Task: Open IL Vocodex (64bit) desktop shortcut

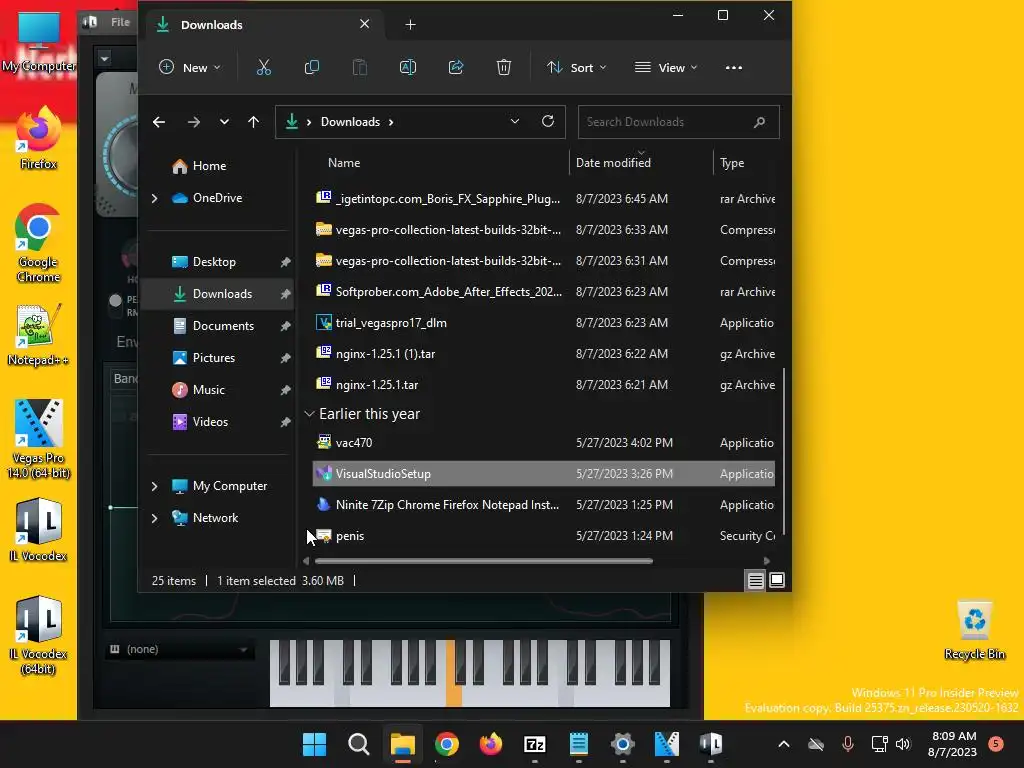Action: point(39,635)
